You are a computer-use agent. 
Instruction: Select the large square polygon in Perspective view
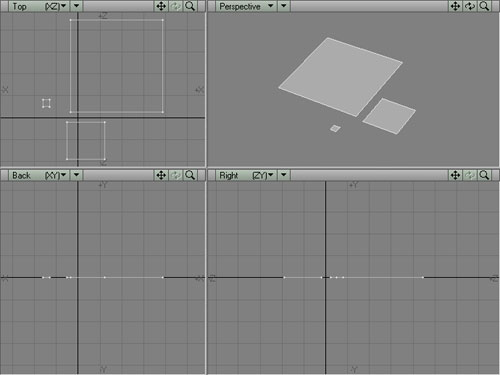tap(341, 77)
